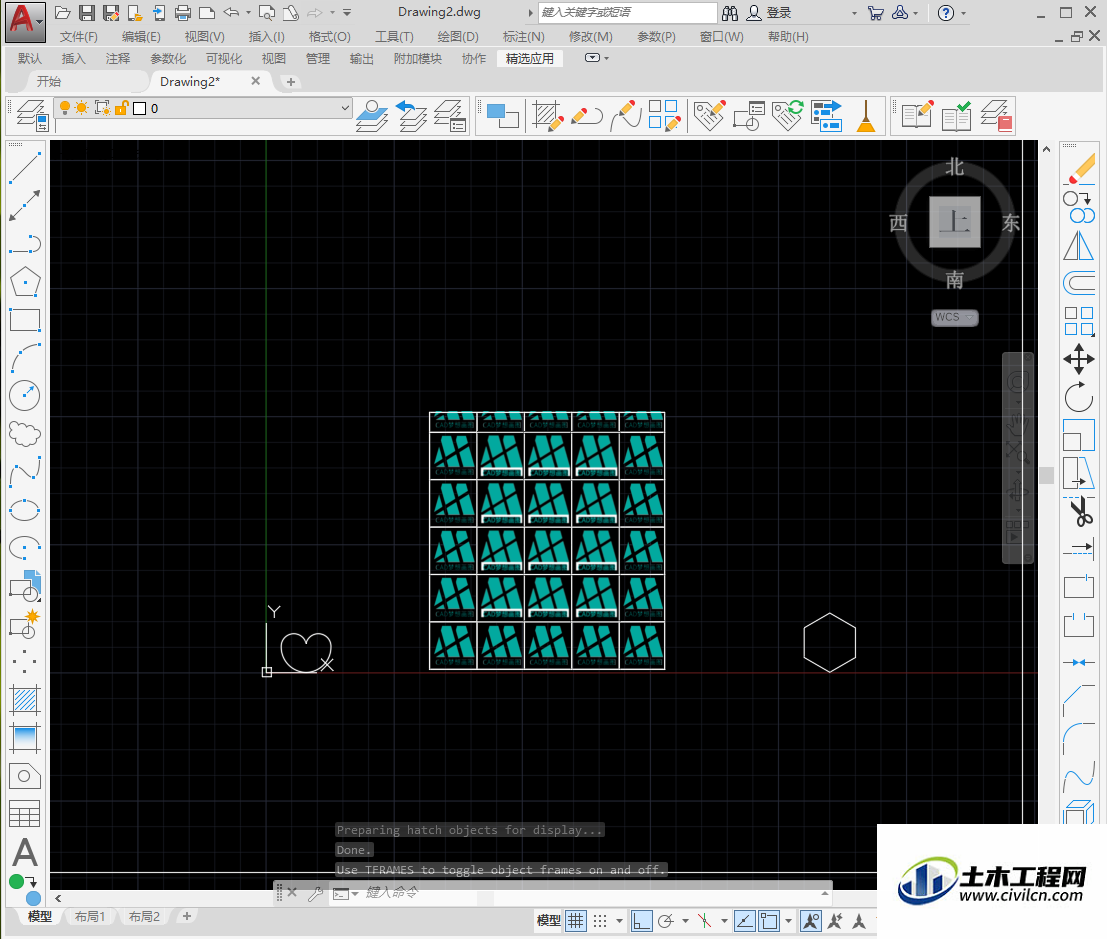Viewport: 1107px width, 939px height.
Task: Select the Erase modify tool
Action: point(1079,168)
